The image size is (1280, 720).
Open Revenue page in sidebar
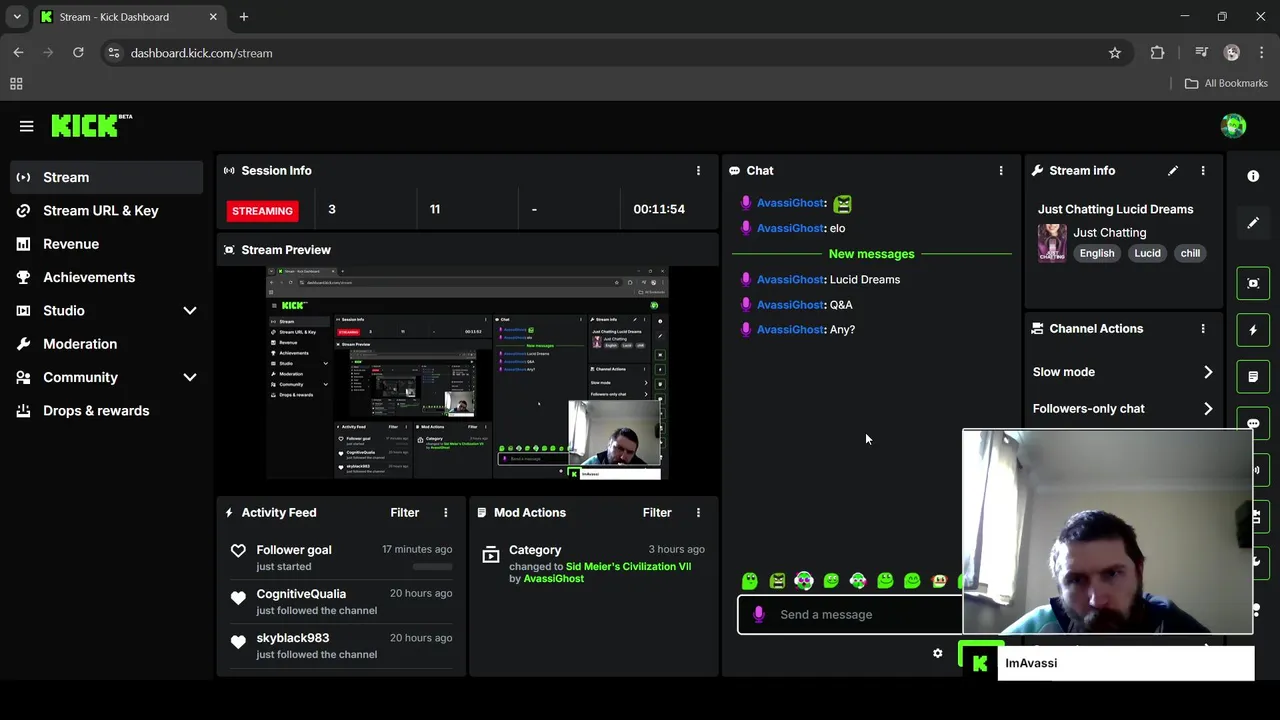[106, 244]
